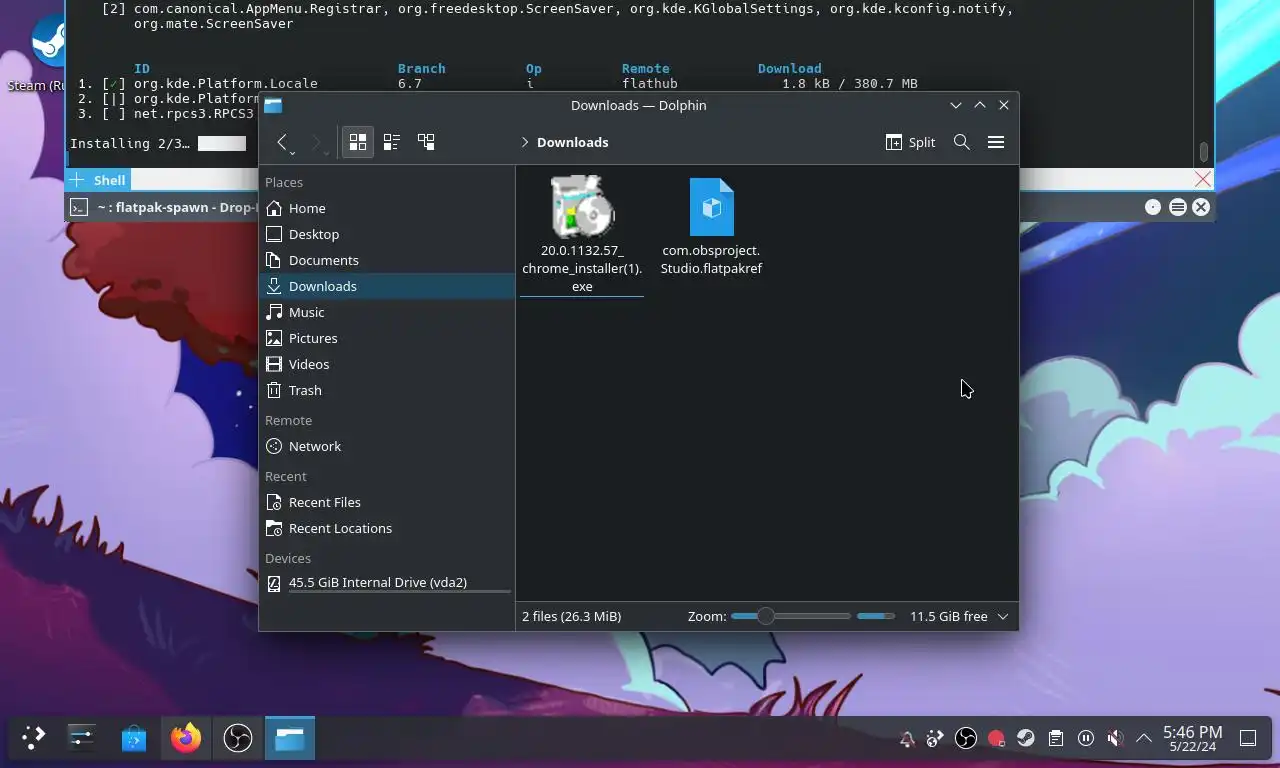Open Documents in Places panel
This screenshot has width=1280, height=768.
387,260
